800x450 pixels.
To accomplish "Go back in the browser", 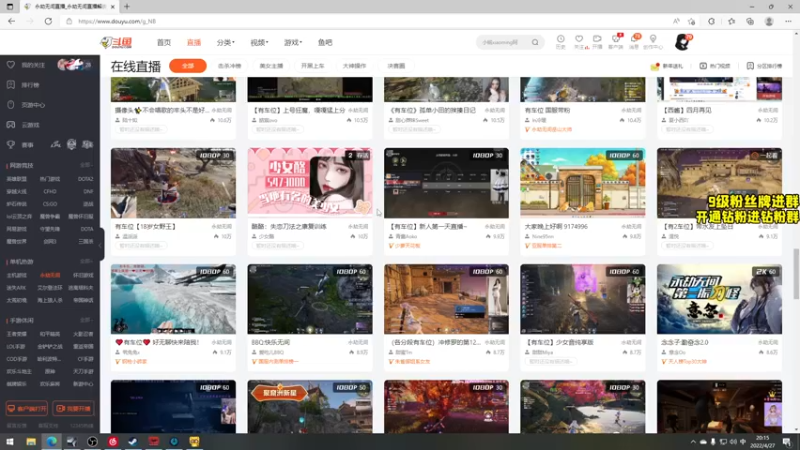I will 11,21.
